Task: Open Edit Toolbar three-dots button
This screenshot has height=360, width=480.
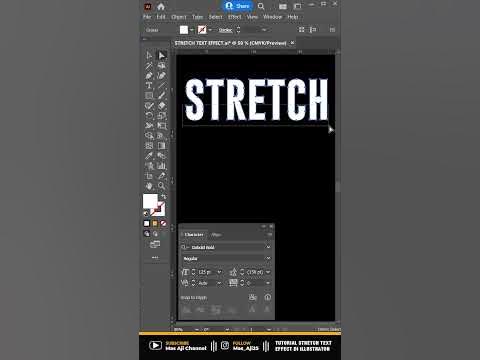Action: (x=155, y=258)
